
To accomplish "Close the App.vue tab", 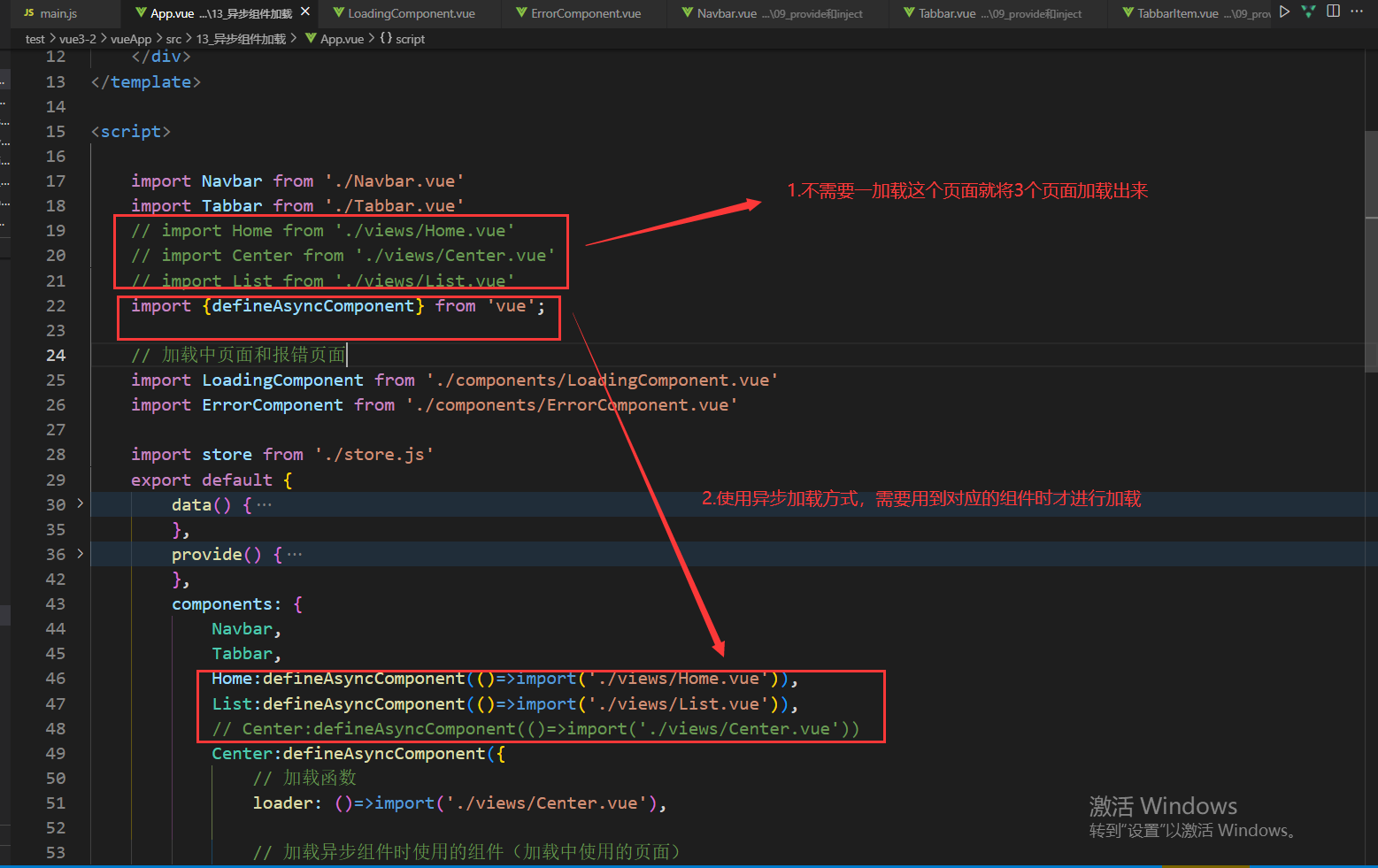I will pyautogui.click(x=305, y=12).
